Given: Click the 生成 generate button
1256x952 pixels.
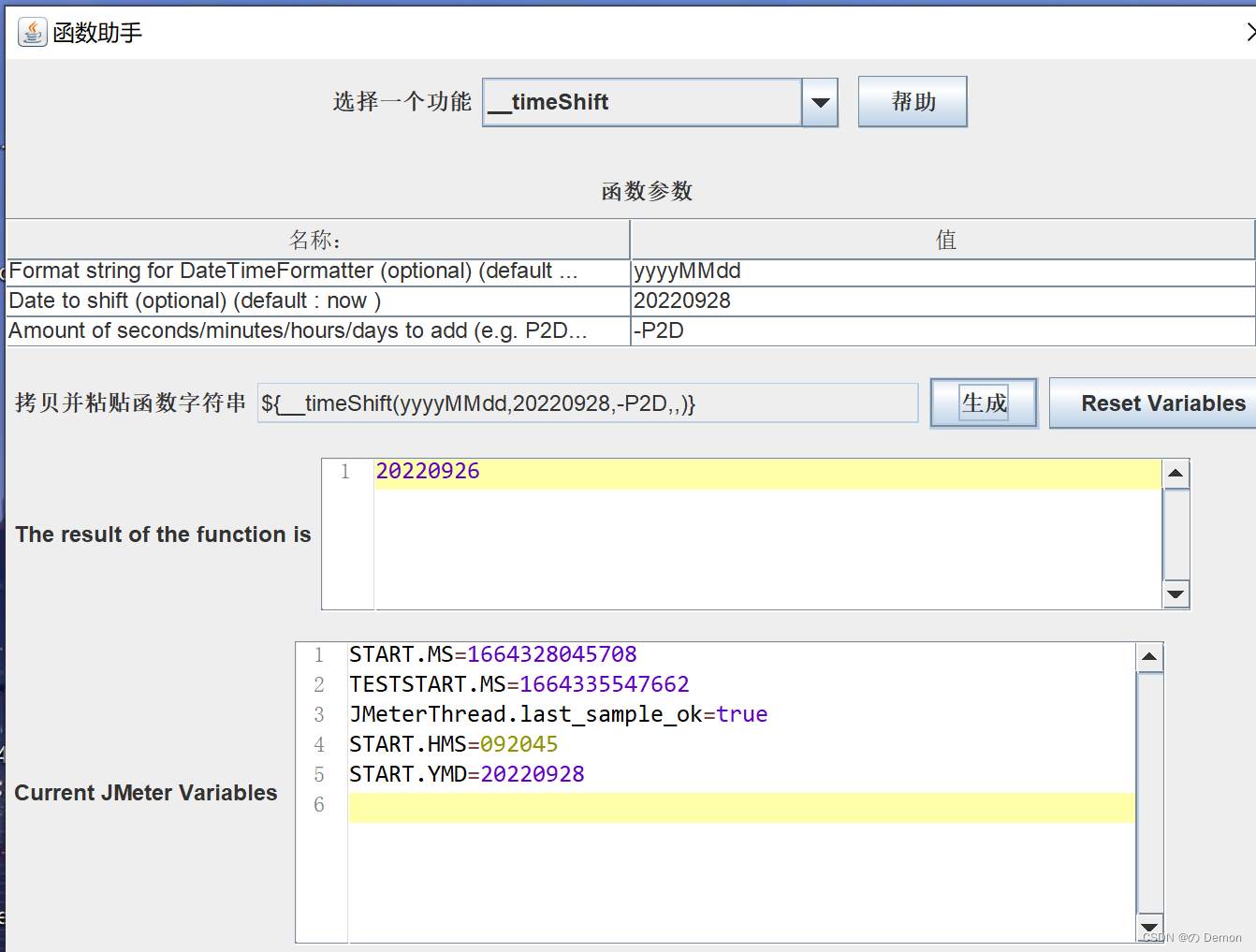Looking at the screenshot, I should click(x=984, y=403).
